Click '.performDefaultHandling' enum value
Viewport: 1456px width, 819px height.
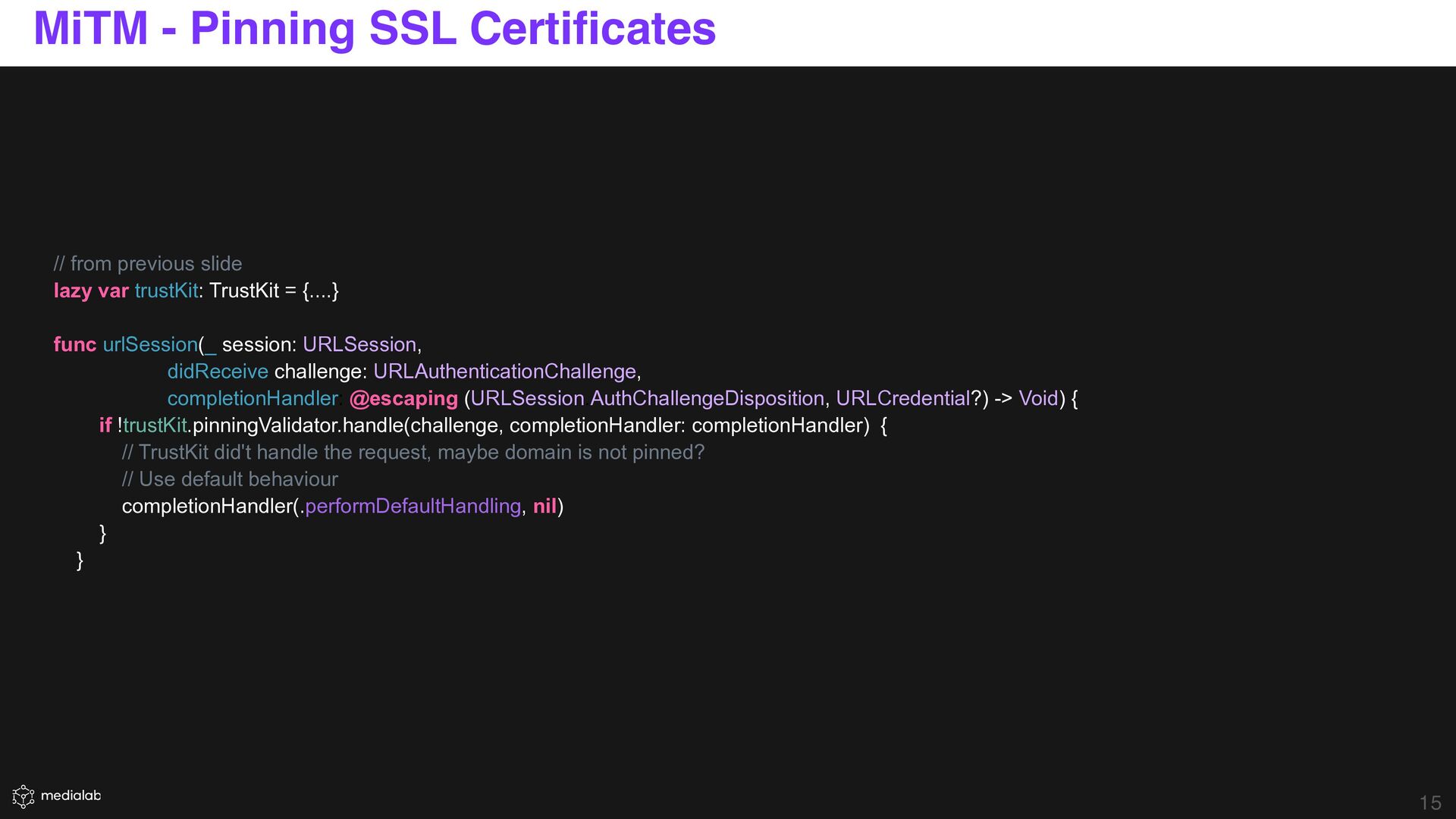412,507
